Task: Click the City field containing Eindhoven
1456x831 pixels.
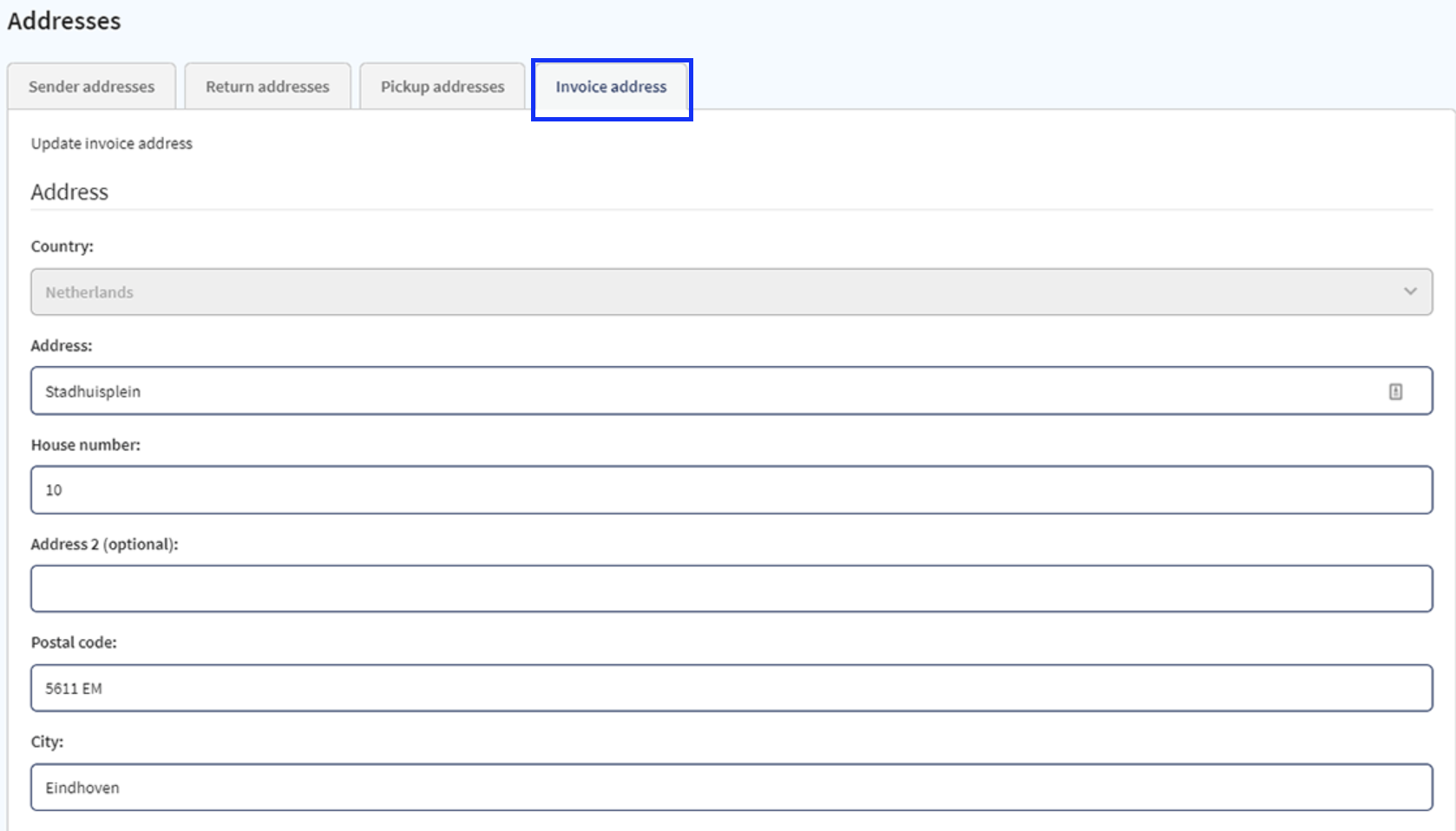Action: pyautogui.click(x=731, y=788)
